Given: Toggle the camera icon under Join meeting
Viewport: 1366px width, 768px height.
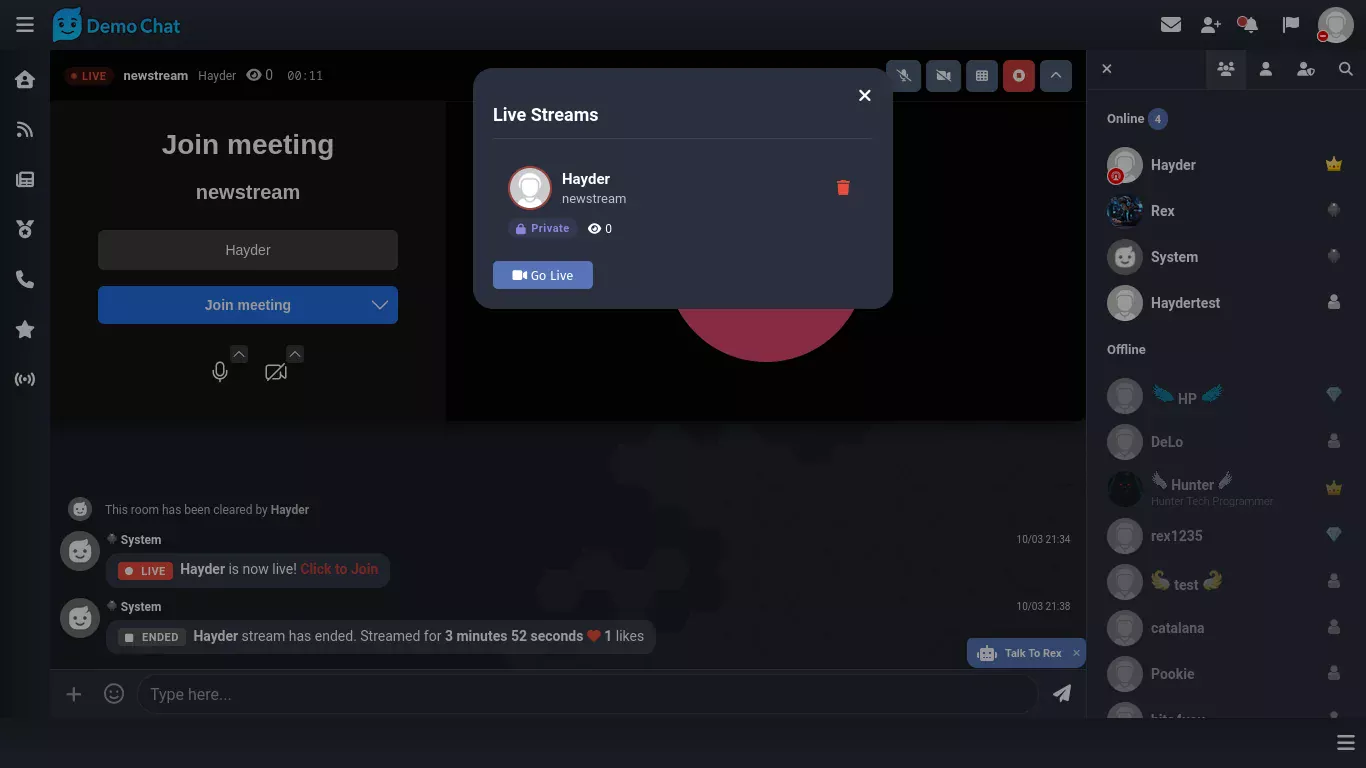Looking at the screenshot, I should point(275,373).
